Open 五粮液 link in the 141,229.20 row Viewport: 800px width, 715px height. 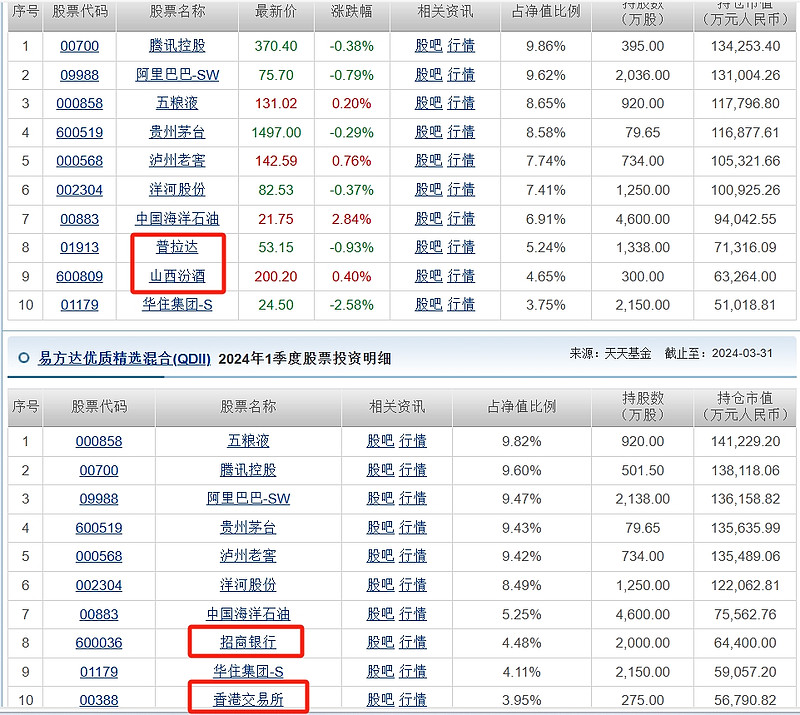(248, 441)
